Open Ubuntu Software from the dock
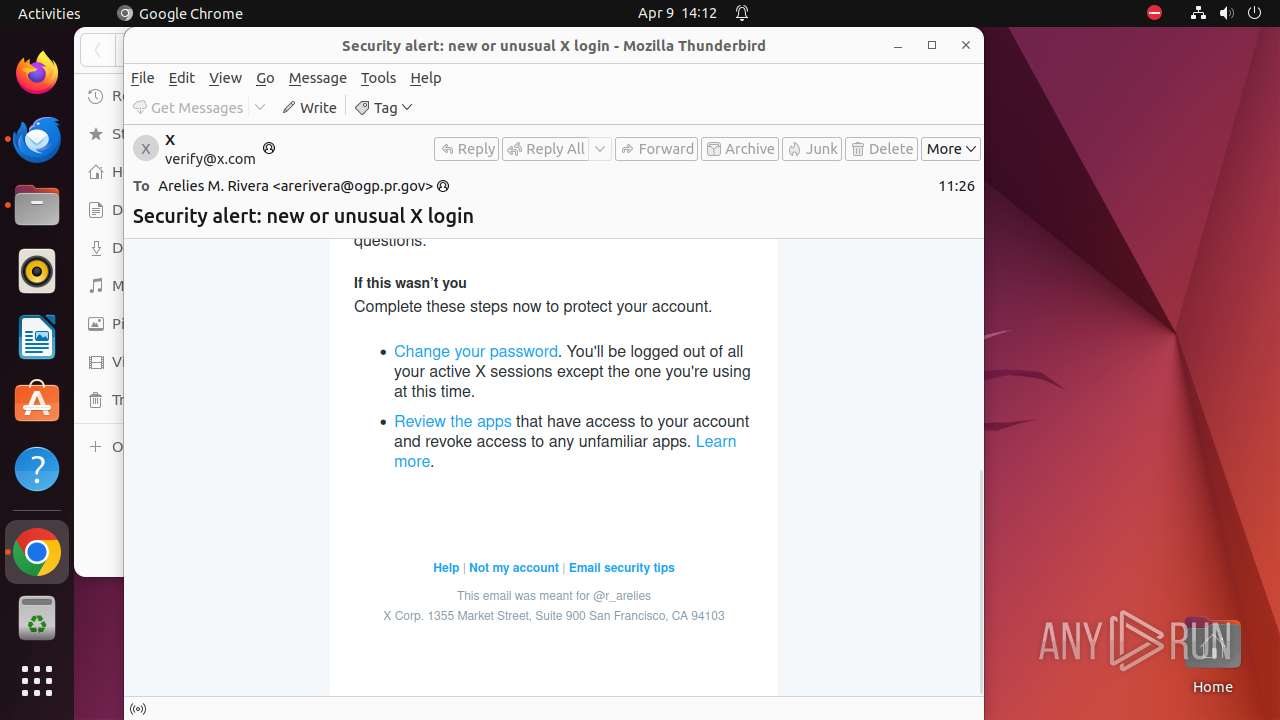The width and height of the screenshot is (1280, 720). point(37,403)
